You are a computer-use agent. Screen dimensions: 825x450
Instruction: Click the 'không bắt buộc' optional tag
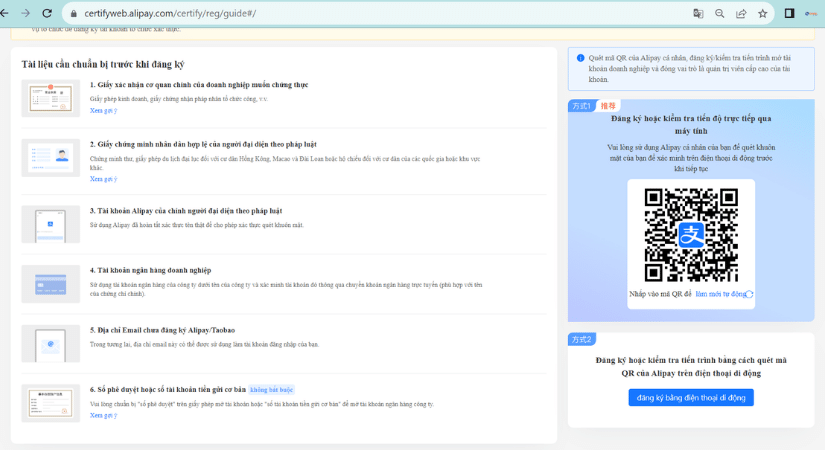pyautogui.click(x=271, y=390)
